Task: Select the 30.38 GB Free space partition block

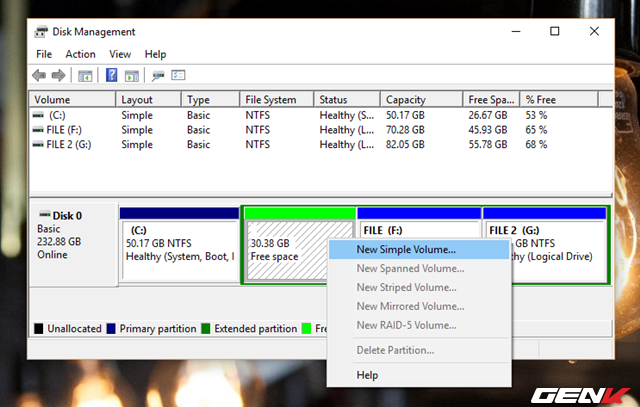Action: point(285,250)
